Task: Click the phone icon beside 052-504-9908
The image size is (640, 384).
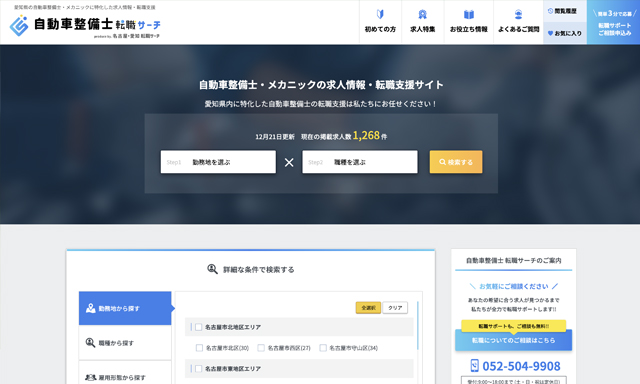Action: coord(474,365)
